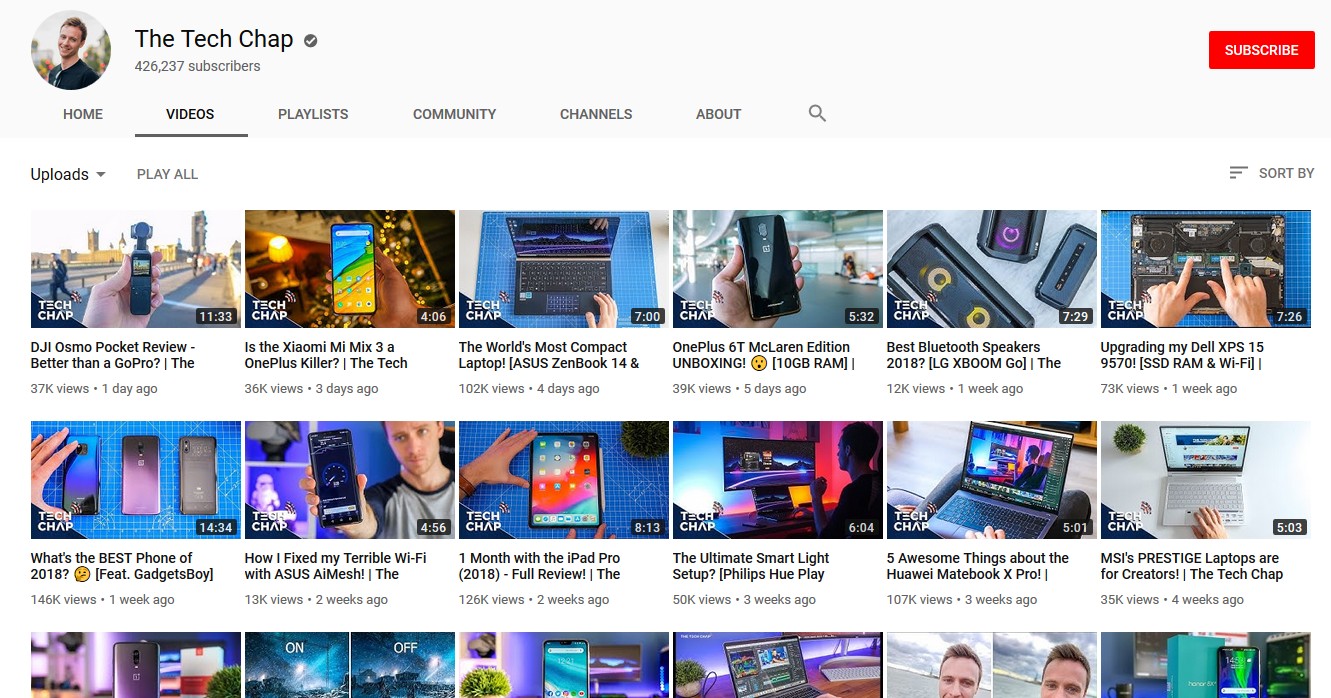
Task: Click the 39K views 5 days ago text
Action: [740, 389]
